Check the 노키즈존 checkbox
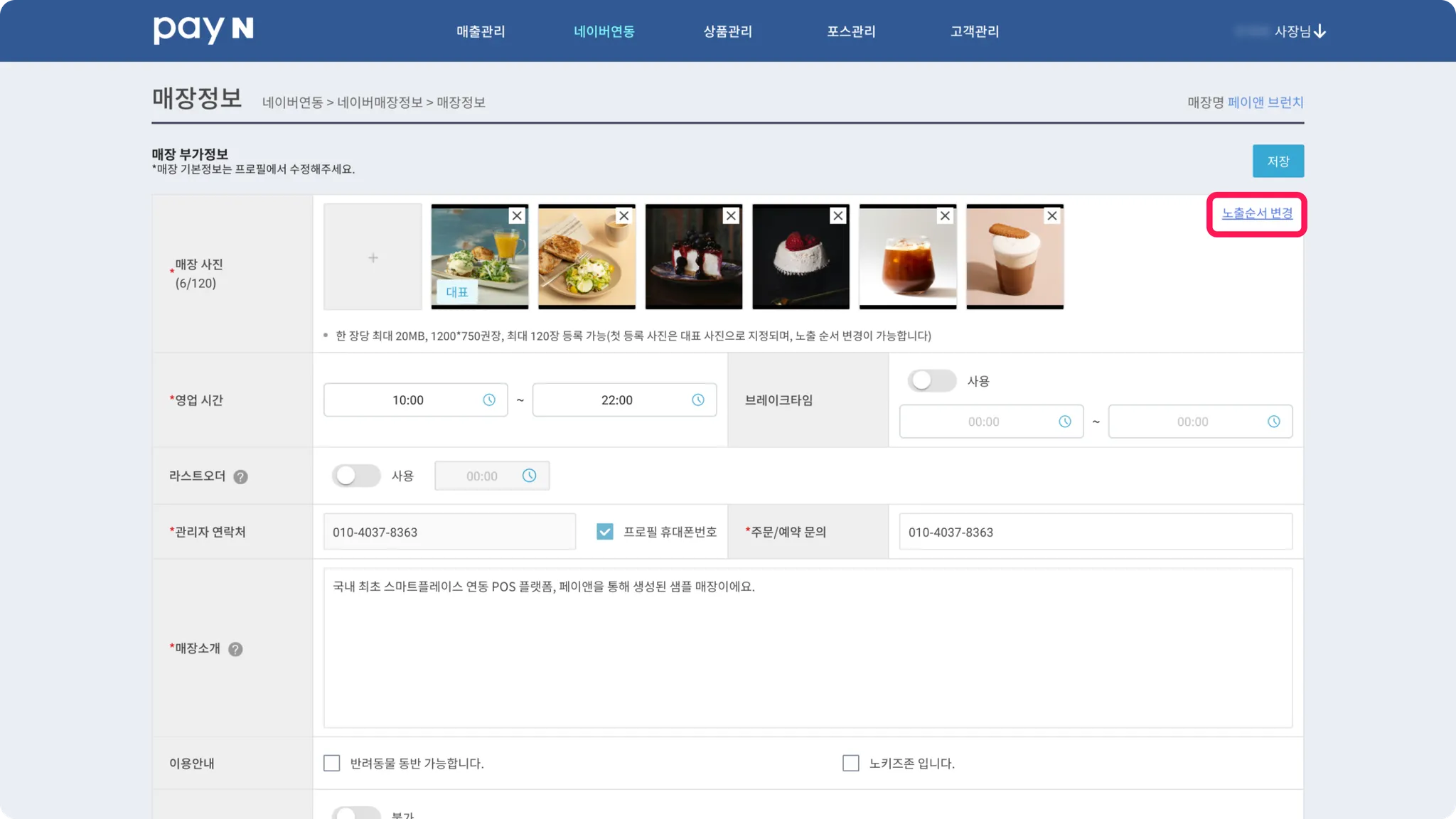This screenshot has height=819, width=1456. pos(851,764)
